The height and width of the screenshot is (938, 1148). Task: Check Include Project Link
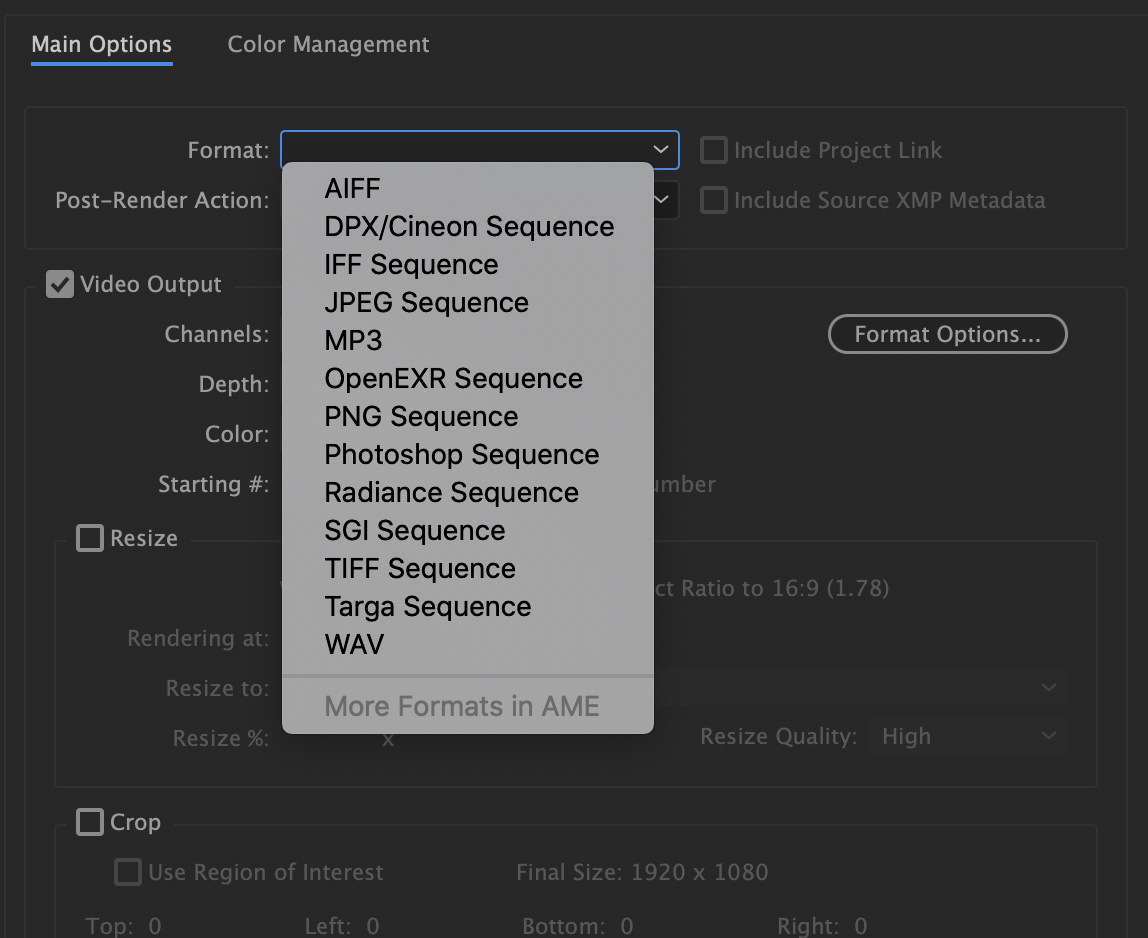(x=714, y=150)
